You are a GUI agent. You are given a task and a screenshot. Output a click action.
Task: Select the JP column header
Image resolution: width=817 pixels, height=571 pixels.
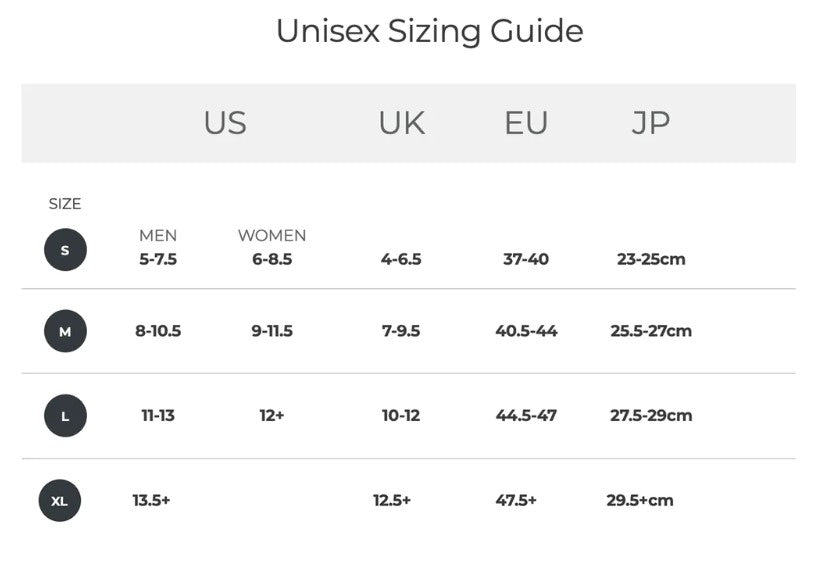pos(650,123)
